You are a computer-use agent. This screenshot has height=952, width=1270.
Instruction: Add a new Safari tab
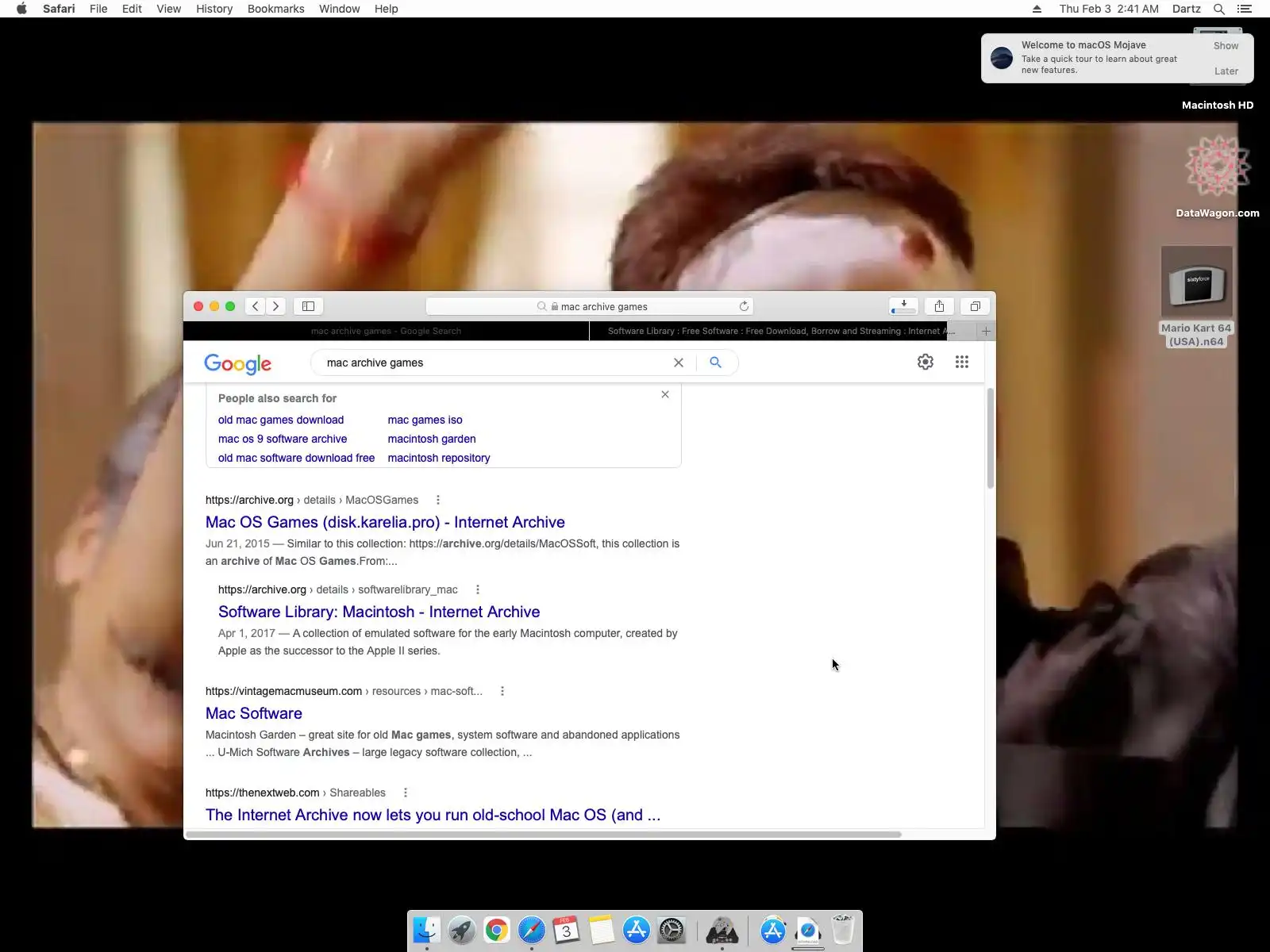click(x=986, y=331)
